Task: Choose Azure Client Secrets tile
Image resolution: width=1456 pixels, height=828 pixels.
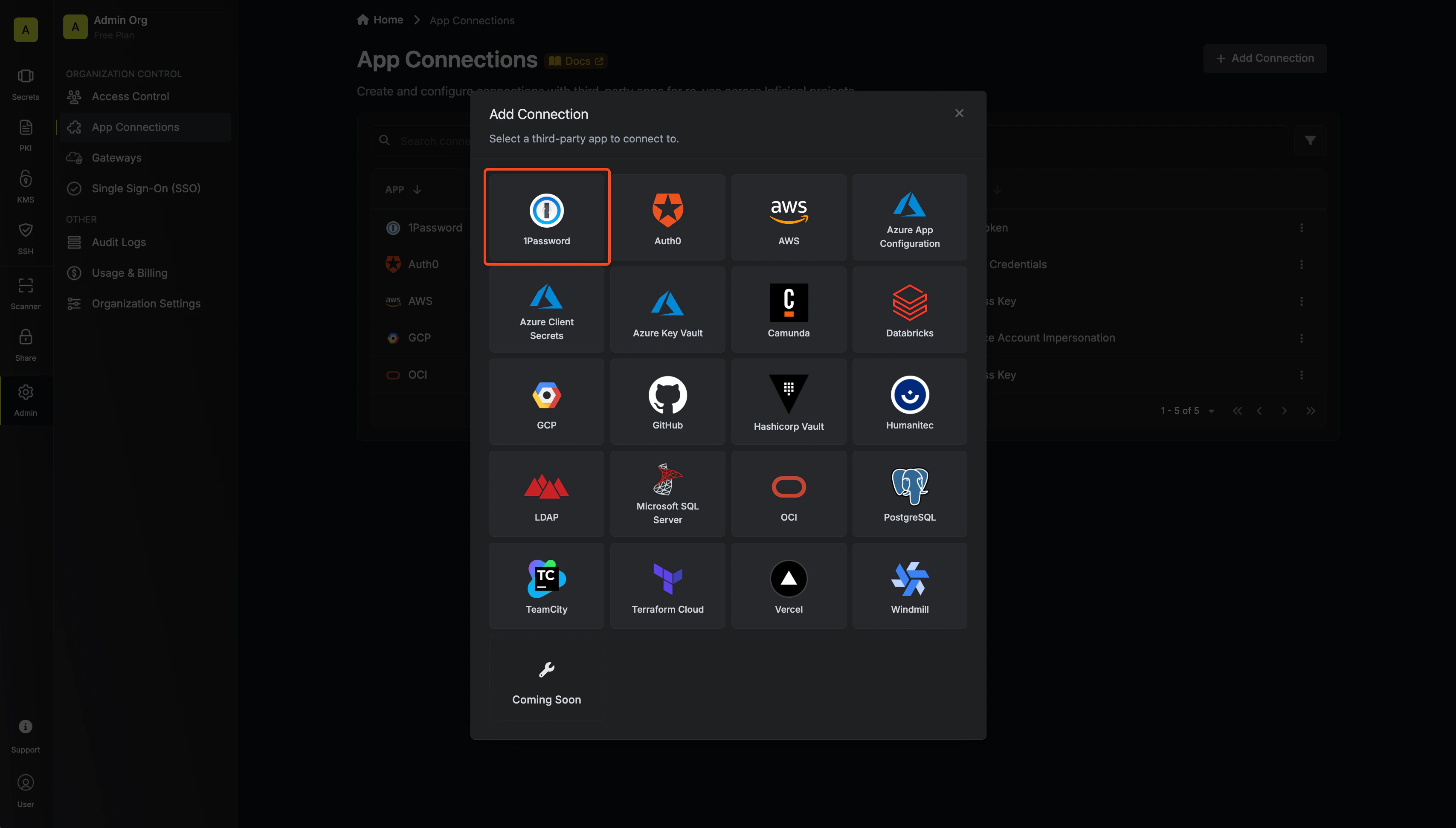Action: click(547, 309)
